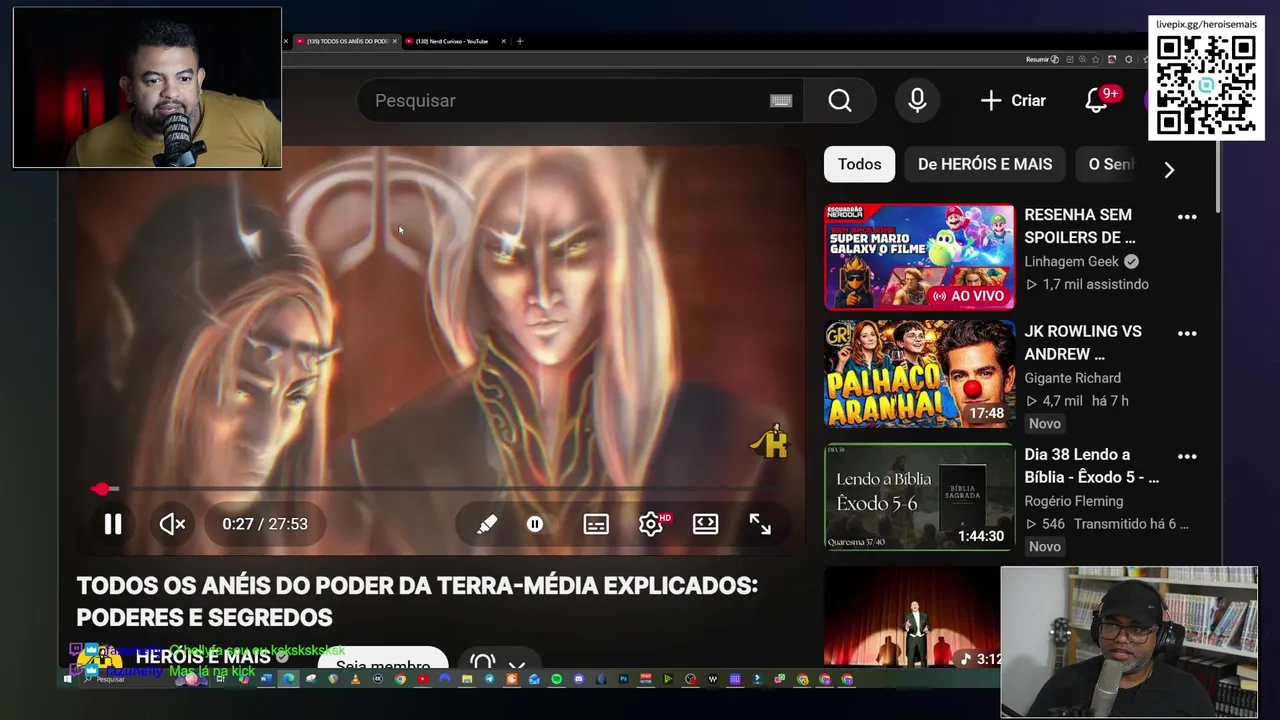Viewport: 1280px width, 720px height.
Task: Click the magnifier search button
Action: click(x=840, y=100)
